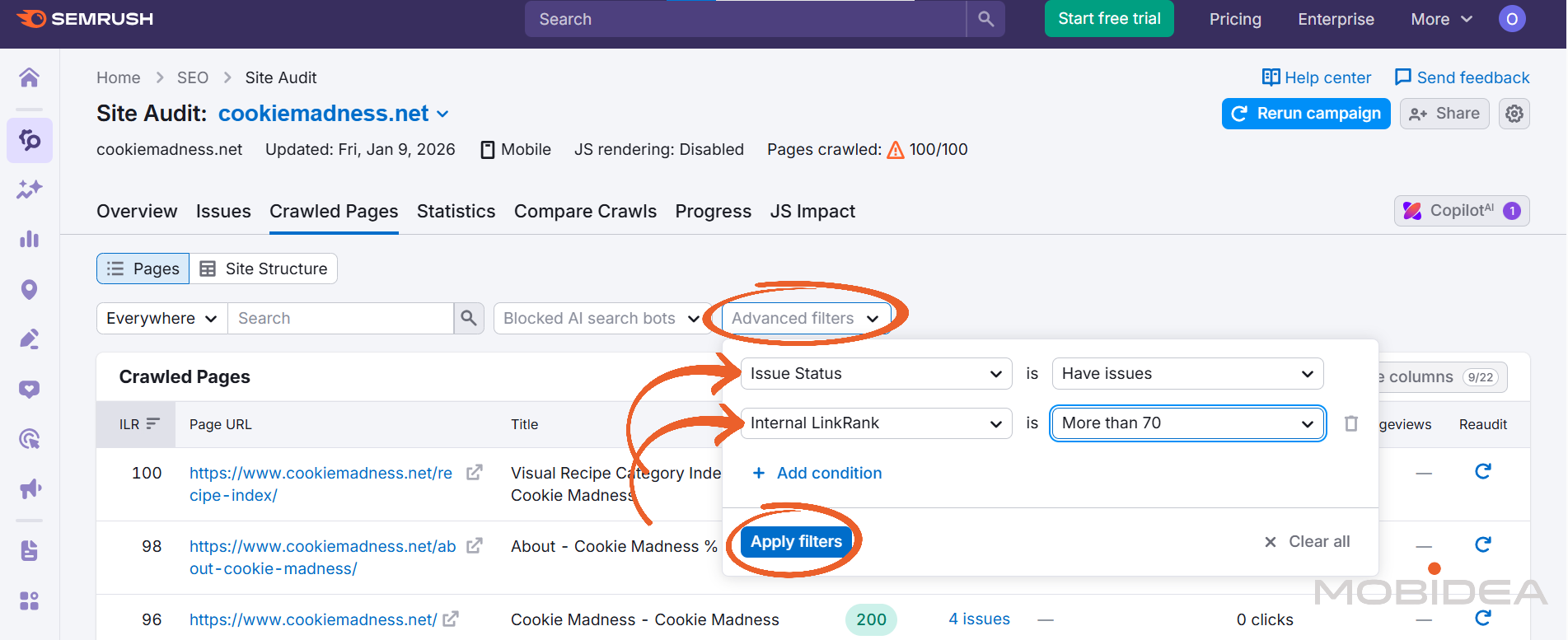The height and width of the screenshot is (640, 1568).
Task: Open the app center grid sidebar icon
Action: coord(30,600)
